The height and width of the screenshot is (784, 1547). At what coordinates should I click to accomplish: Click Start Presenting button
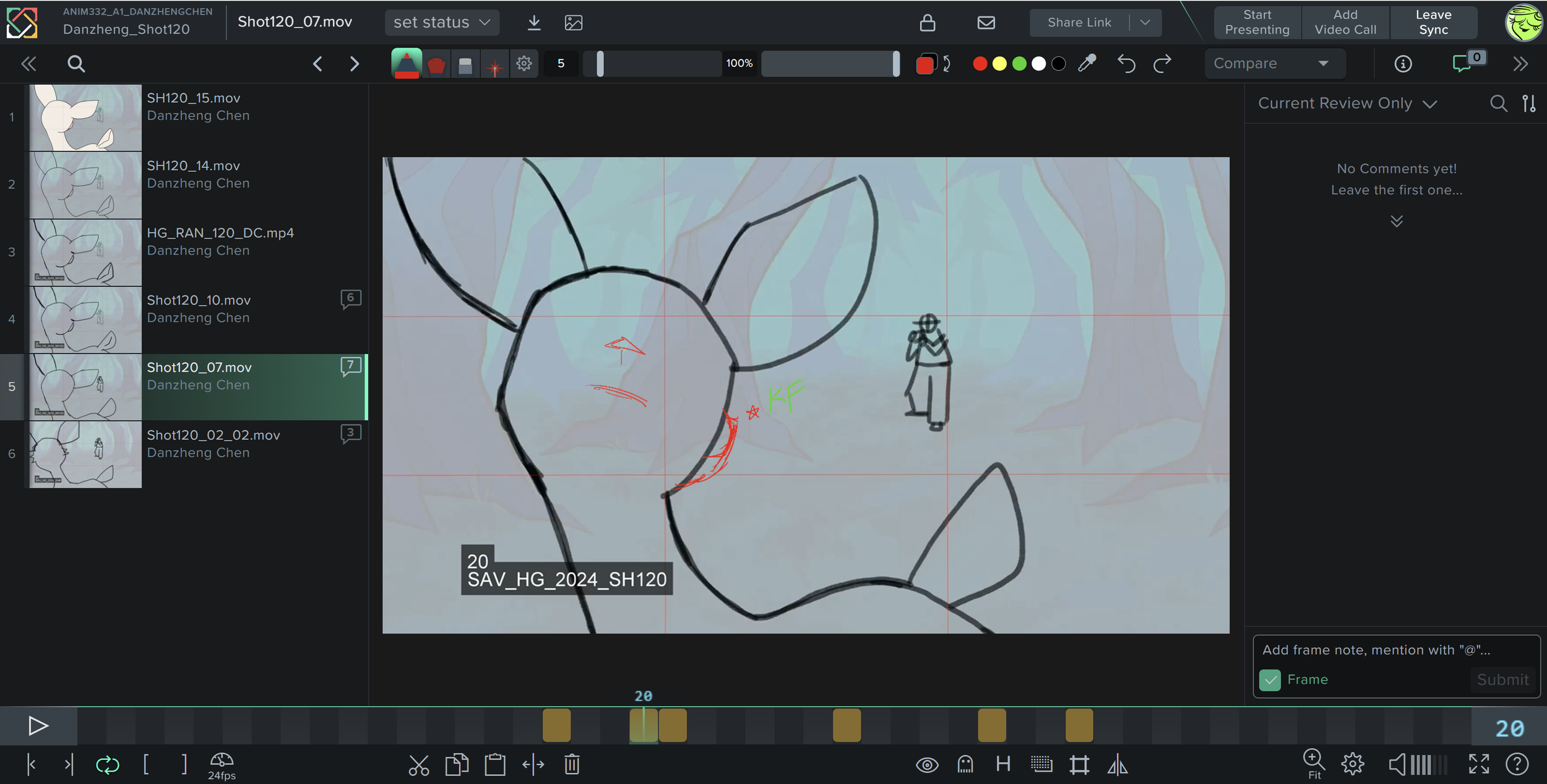tap(1257, 22)
